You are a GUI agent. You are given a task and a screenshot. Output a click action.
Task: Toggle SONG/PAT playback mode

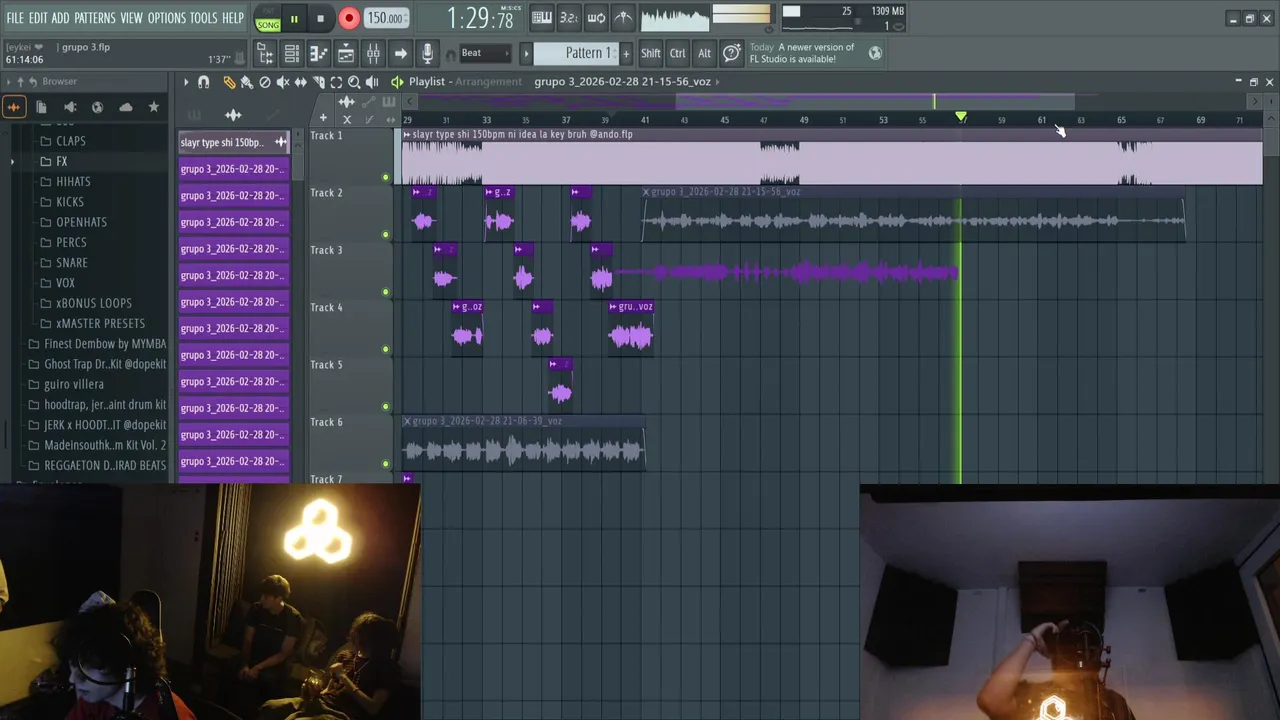click(x=268, y=19)
